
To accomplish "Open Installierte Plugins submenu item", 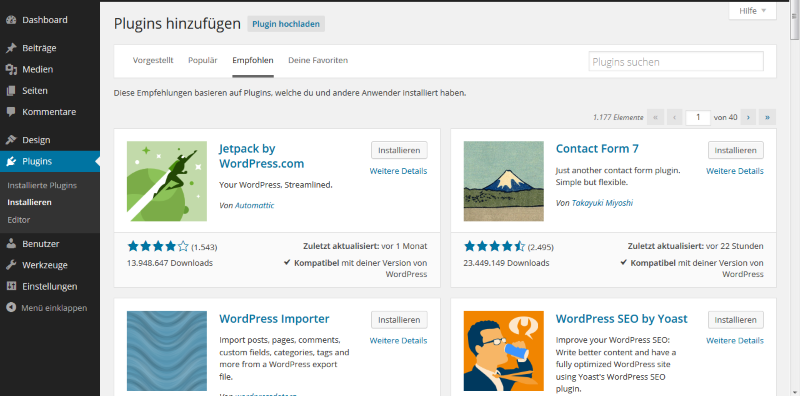I will [x=42, y=185].
